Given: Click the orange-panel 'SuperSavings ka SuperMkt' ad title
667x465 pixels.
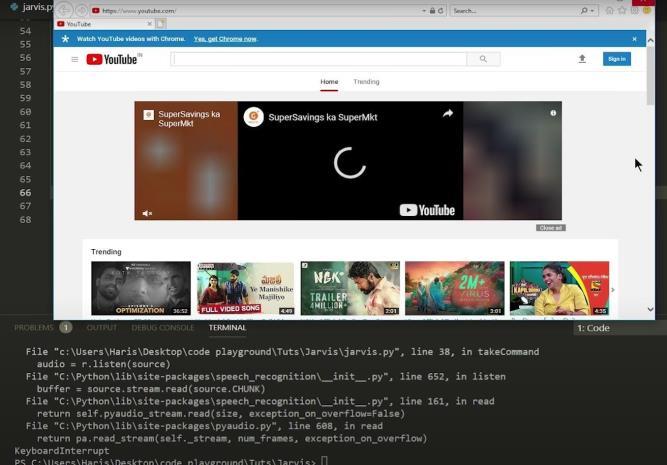Looking at the screenshot, I should (189, 119).
